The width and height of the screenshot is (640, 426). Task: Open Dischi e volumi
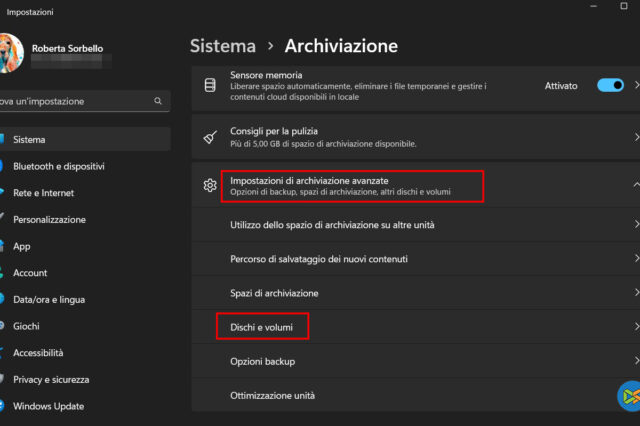point(262,326)
